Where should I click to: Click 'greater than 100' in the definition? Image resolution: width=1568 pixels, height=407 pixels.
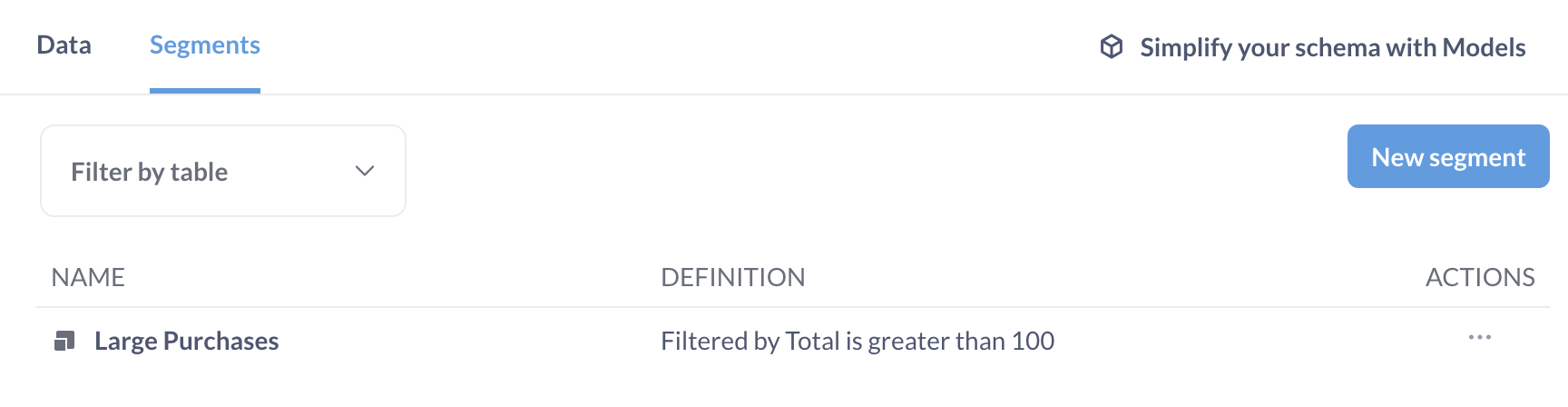(961, 341)
